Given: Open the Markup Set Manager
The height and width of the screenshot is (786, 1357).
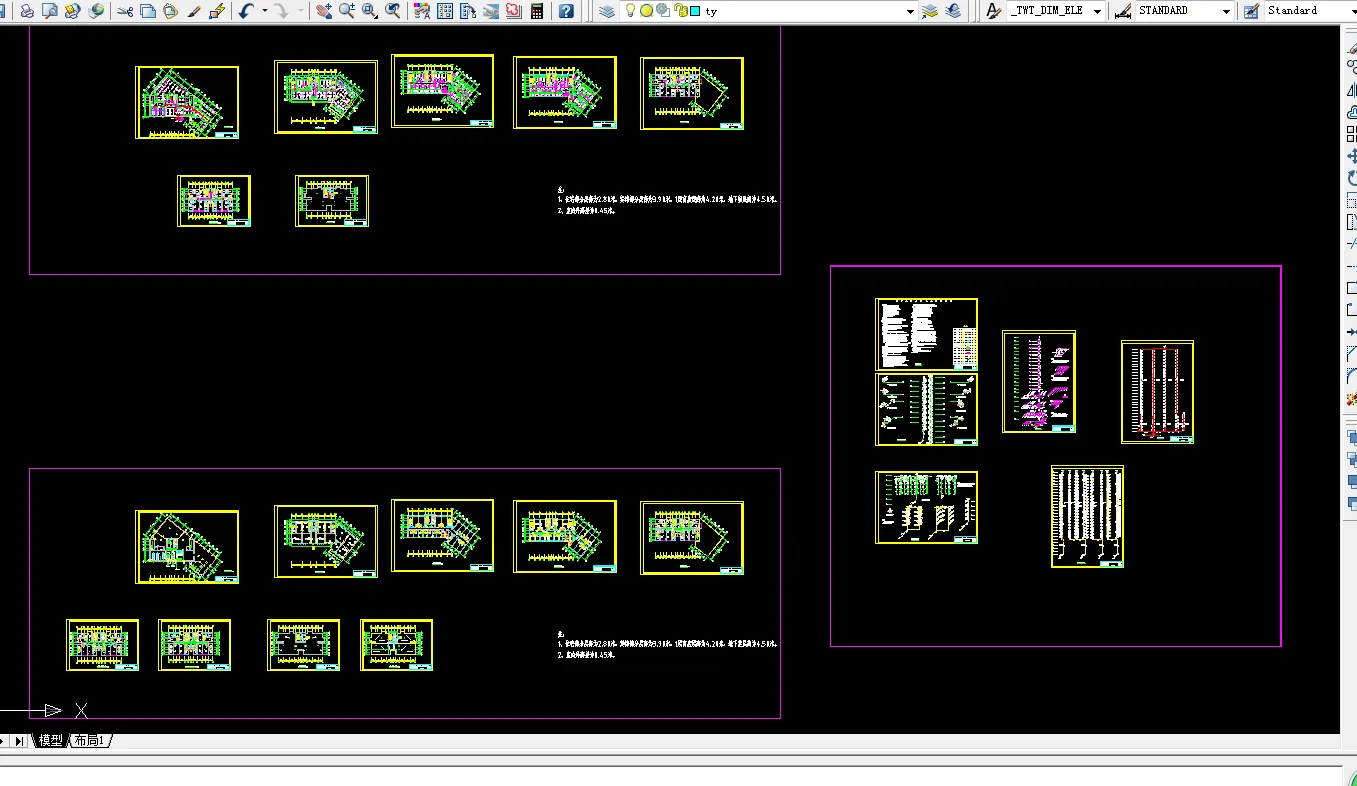Looking at the screenshot, I should point(513,11).
